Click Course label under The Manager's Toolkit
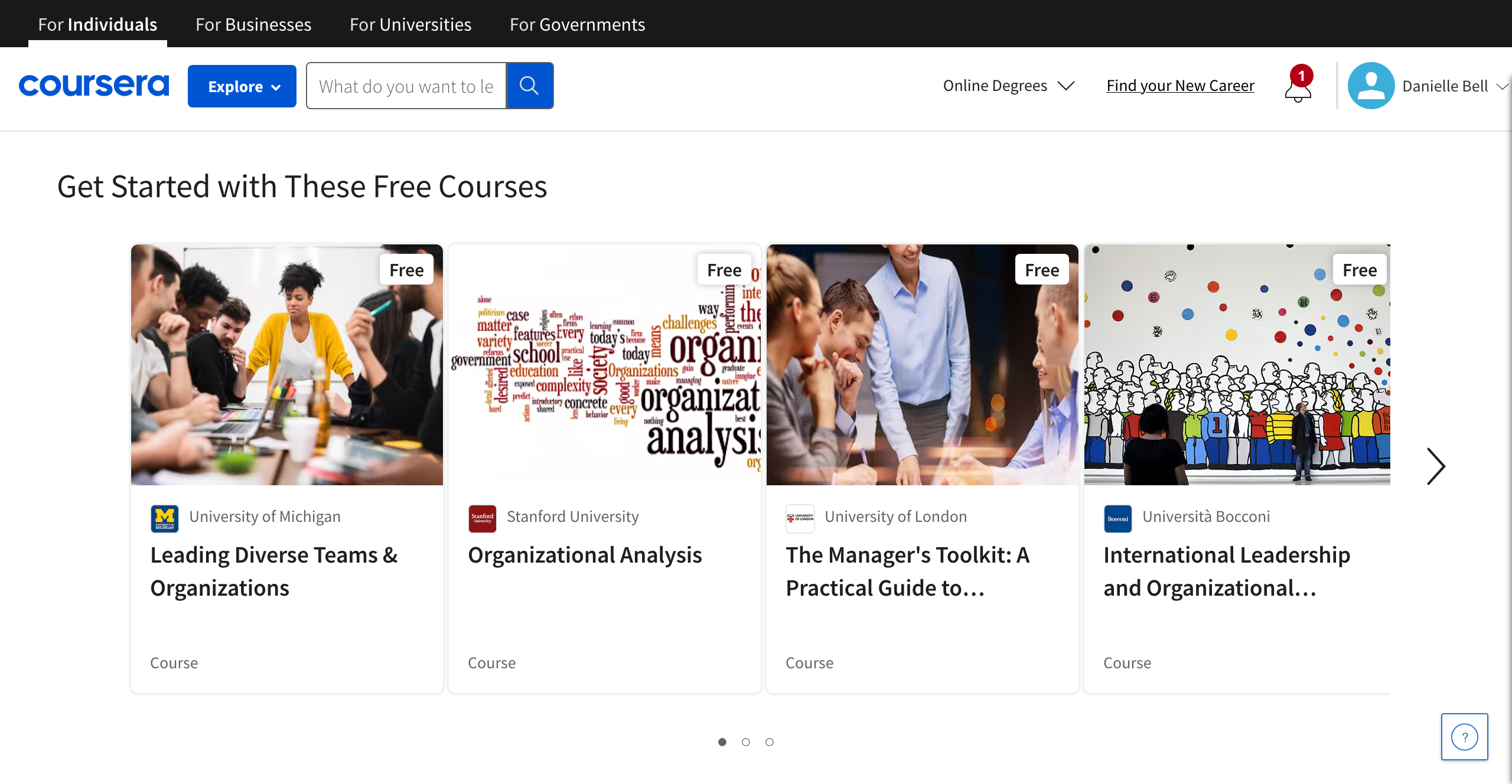The height and width of the screenshot is (784, 1512). [810, 663]
